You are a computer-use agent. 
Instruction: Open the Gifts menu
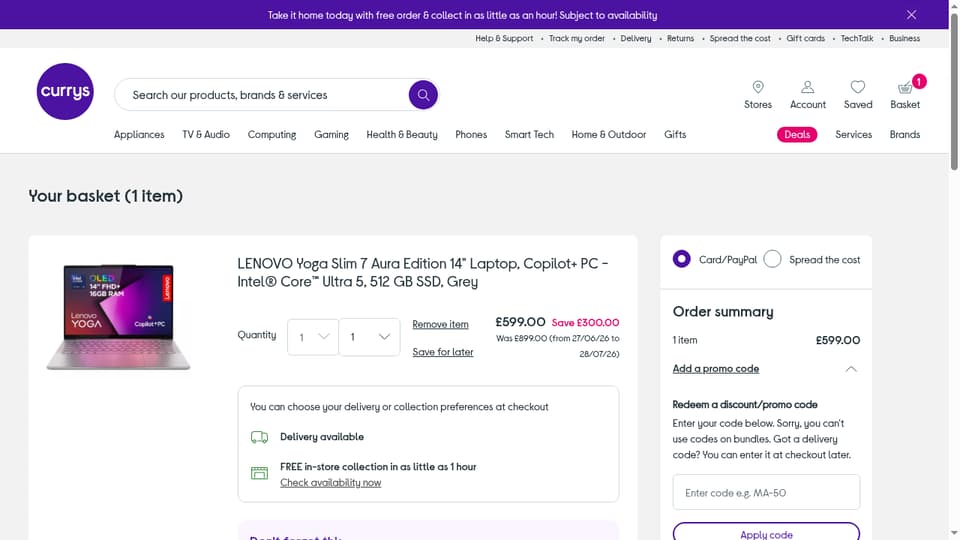[675, 135]
